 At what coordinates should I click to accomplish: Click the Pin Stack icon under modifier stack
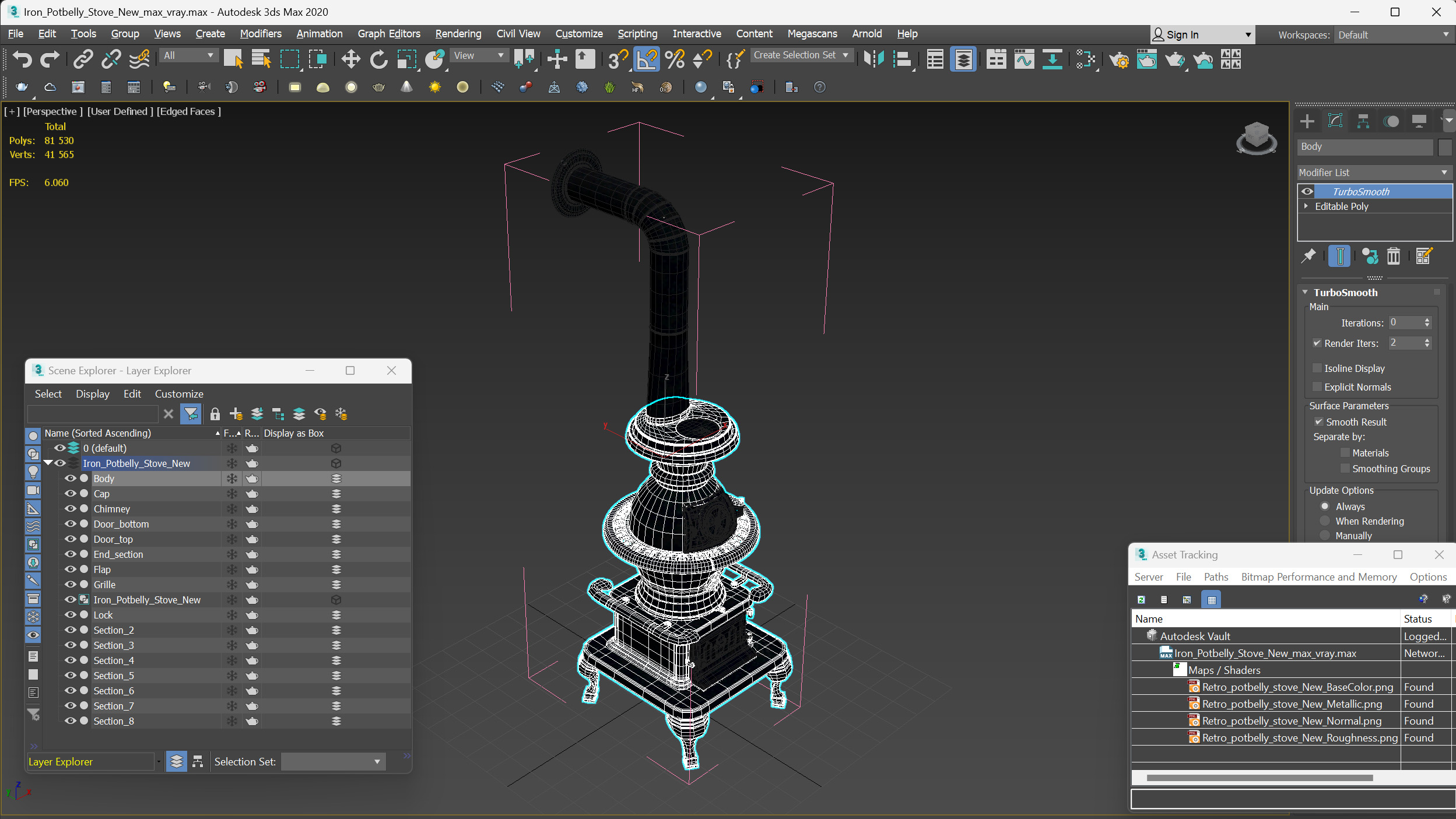(x=1308, y=256)
